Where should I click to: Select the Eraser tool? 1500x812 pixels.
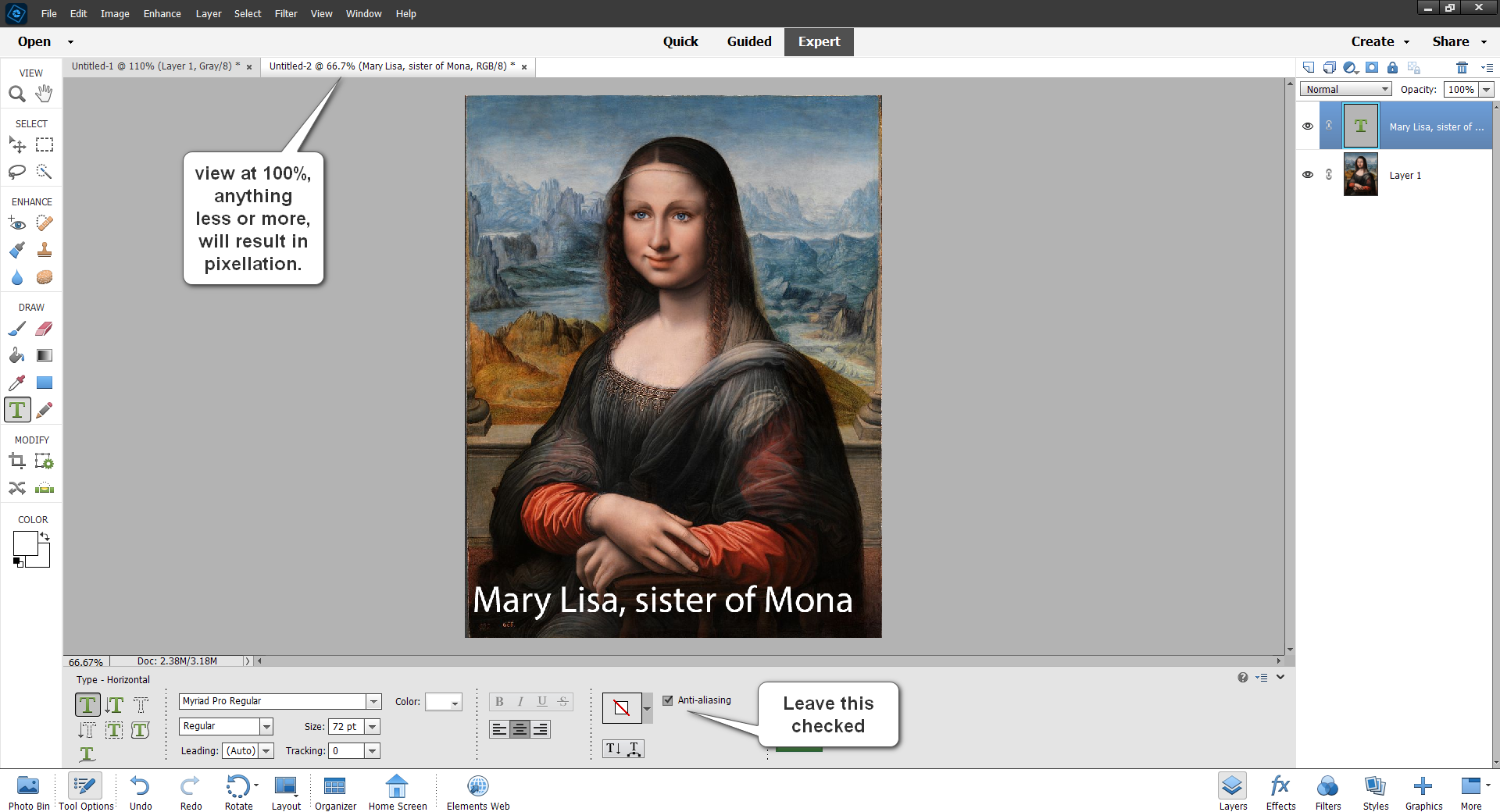[45, 329]
